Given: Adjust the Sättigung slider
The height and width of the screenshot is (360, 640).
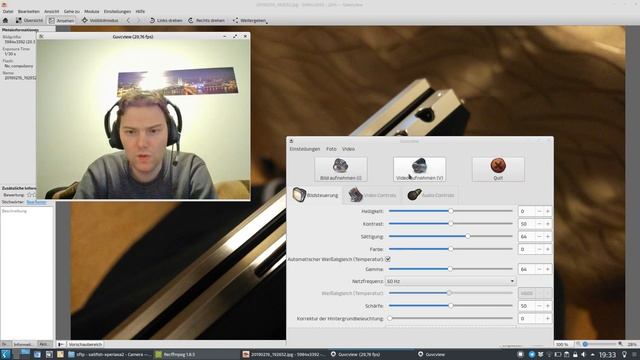Looking at the screenshot, I should pyautogui.click(x=451, y=236).
